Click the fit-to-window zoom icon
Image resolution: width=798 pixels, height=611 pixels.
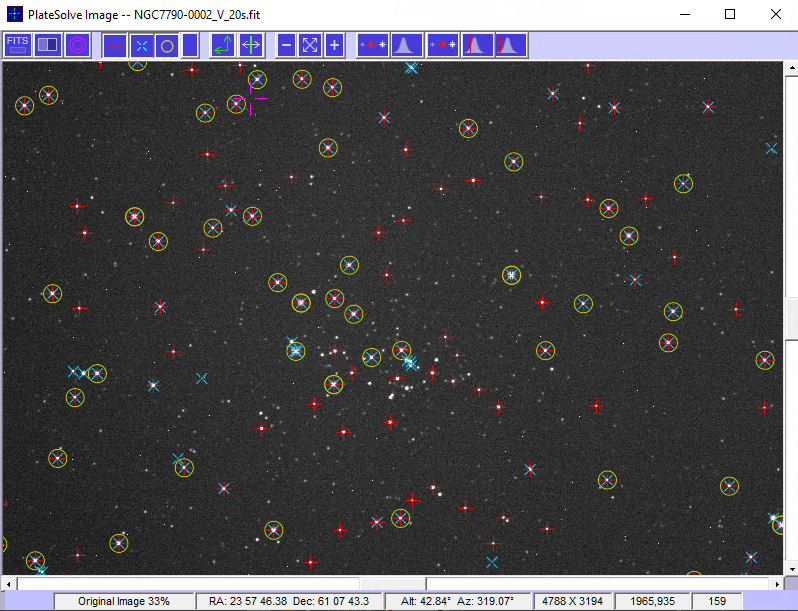[310, 45]
